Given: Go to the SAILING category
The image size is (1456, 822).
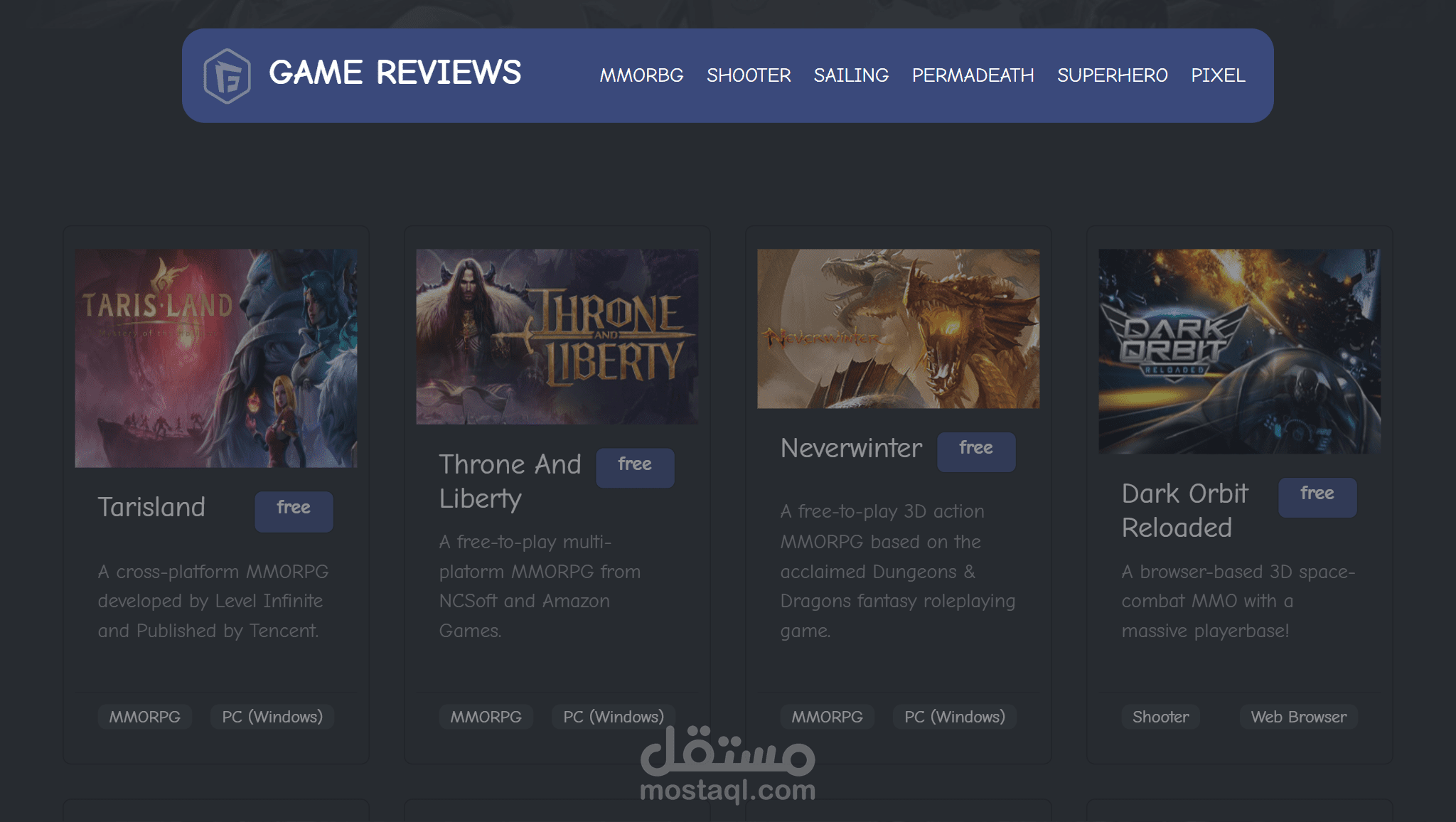Looking at the screenshot, I should tap(851, 75).
